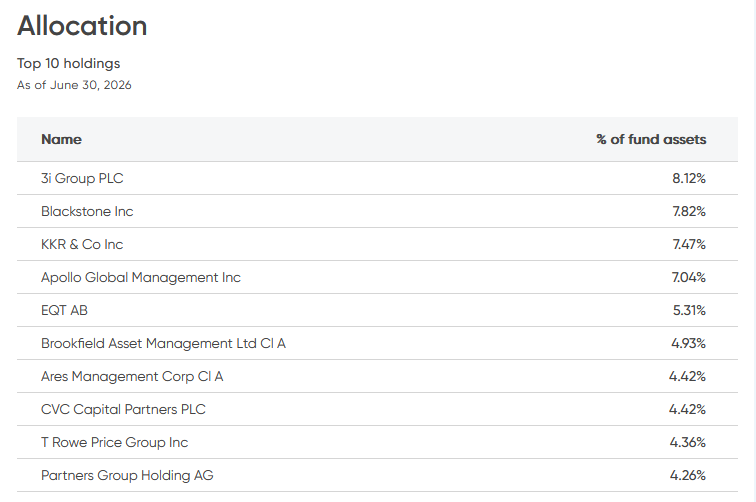Select the Top 10 holdings subtitle
Viewport: 756px width, 502px height.
pyautogui.click(x=68, y=64)
